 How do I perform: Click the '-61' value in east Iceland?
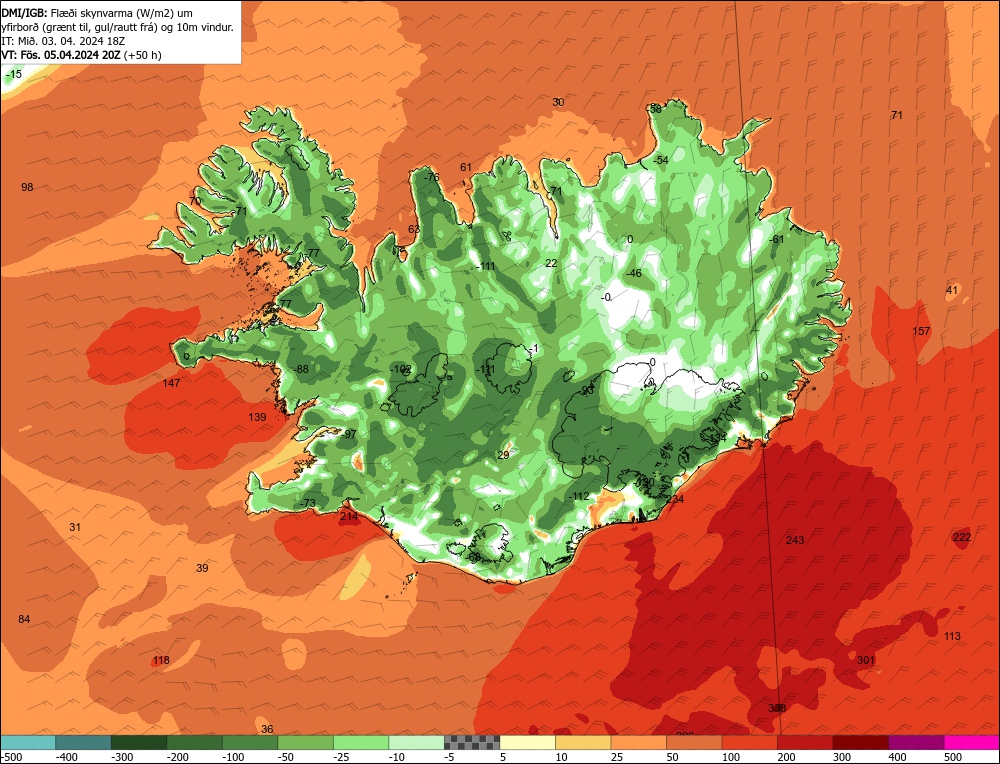click(776, 239)
